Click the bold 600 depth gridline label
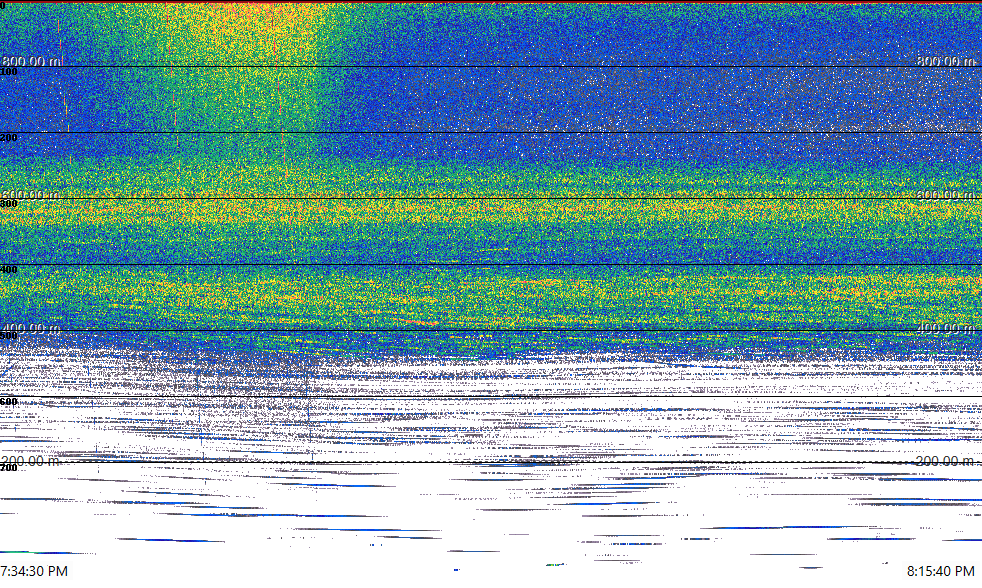Screen dimensions: 982x588 coord(9,402)
